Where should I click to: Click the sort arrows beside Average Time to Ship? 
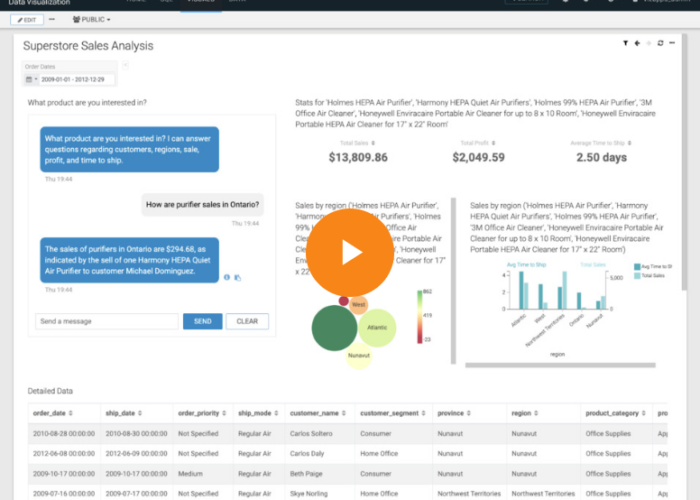(629, 143)
